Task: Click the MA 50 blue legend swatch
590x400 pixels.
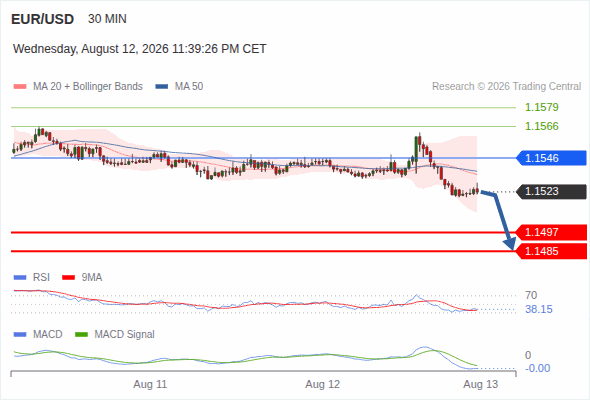Action: point(162,87)
